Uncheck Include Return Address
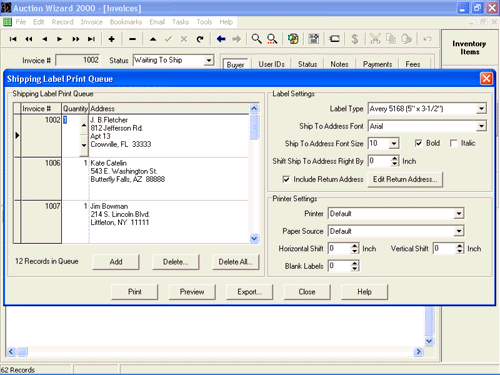The width and height of the screenshot is (500, 375). pos(286,179)
